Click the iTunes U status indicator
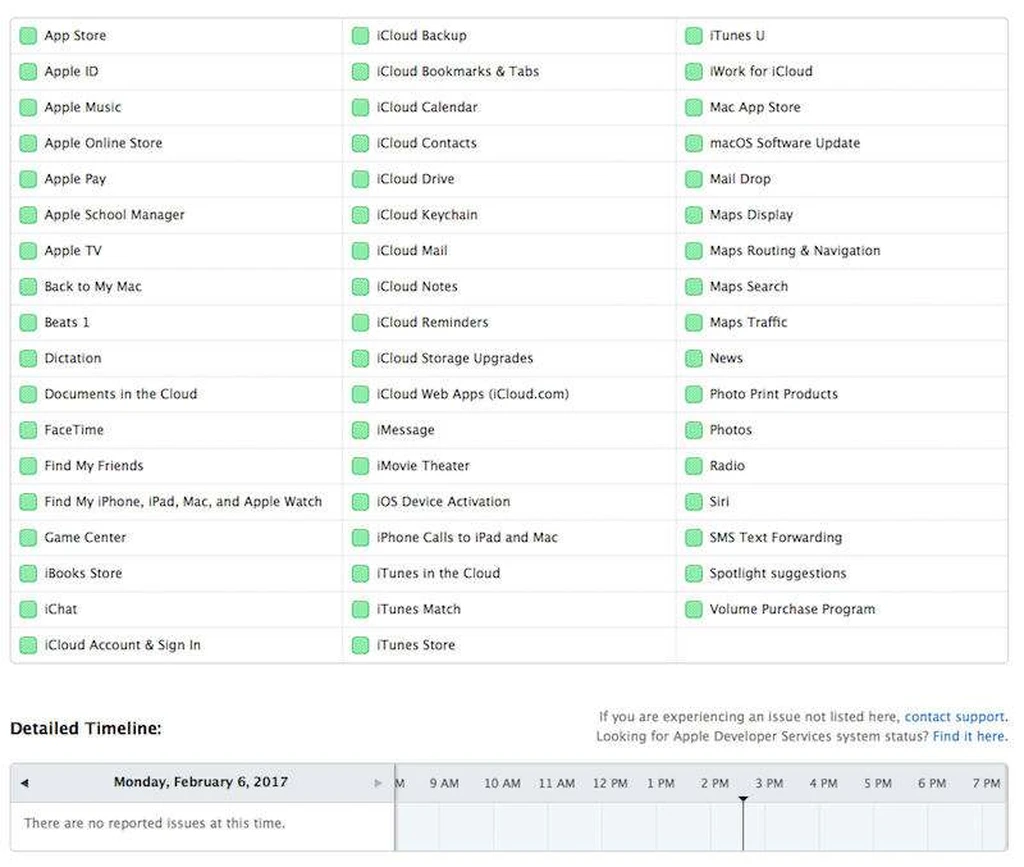Screen dimensions: 1024x867 coord(694,36)
